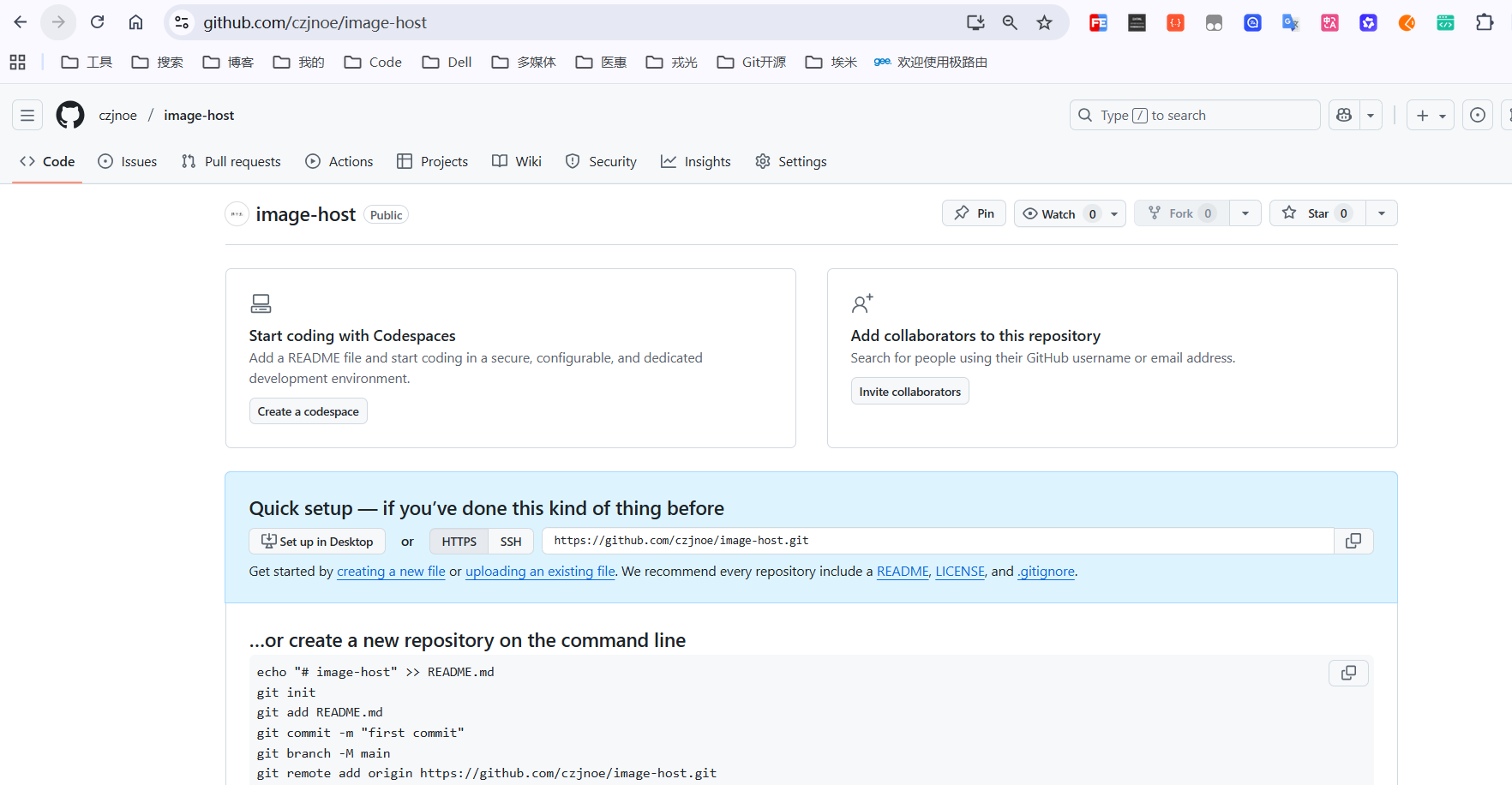Screen dimensions: 1512x785
Task: Open the Pull requests tab
Action: [x=231, y=161]
